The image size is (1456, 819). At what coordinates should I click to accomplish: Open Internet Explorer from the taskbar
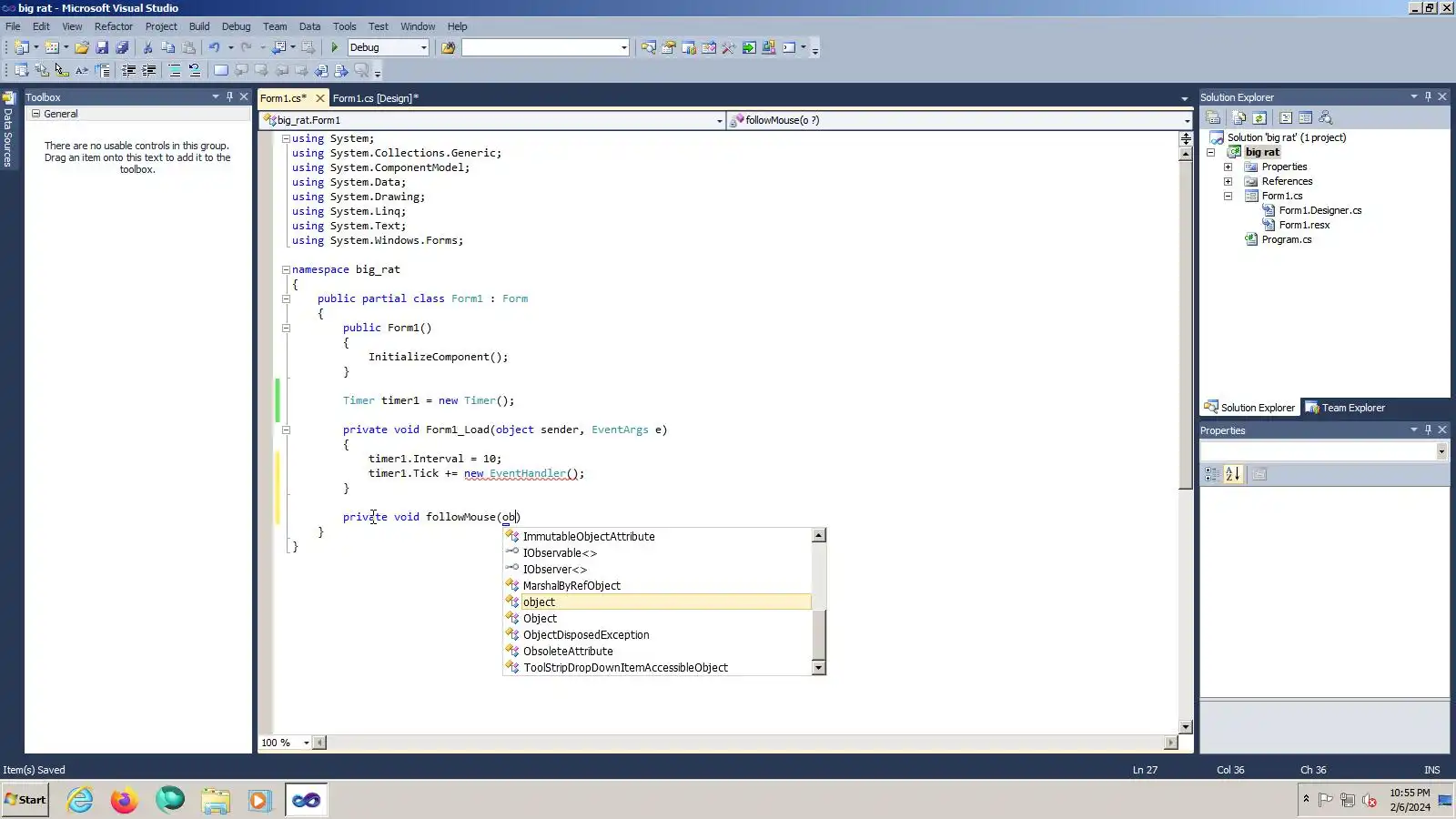80,800
